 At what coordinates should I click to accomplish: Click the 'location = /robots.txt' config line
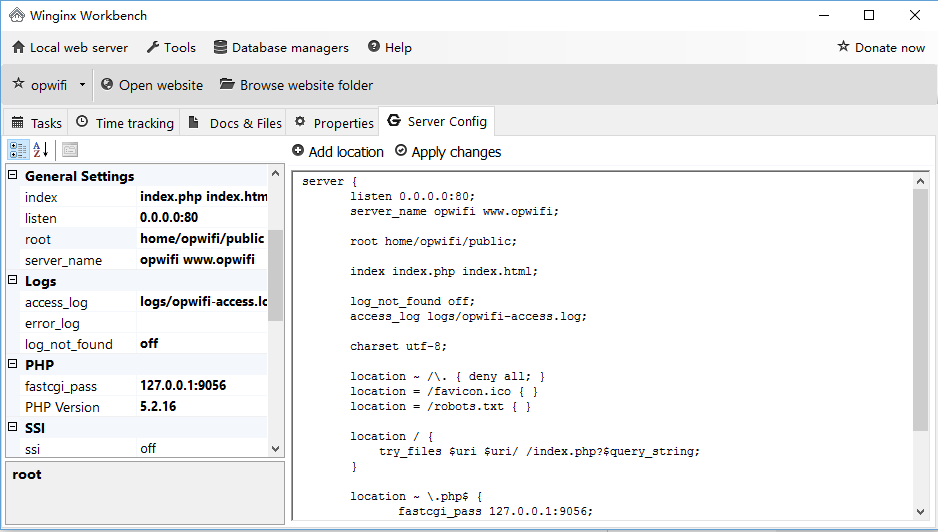point(440,406)
